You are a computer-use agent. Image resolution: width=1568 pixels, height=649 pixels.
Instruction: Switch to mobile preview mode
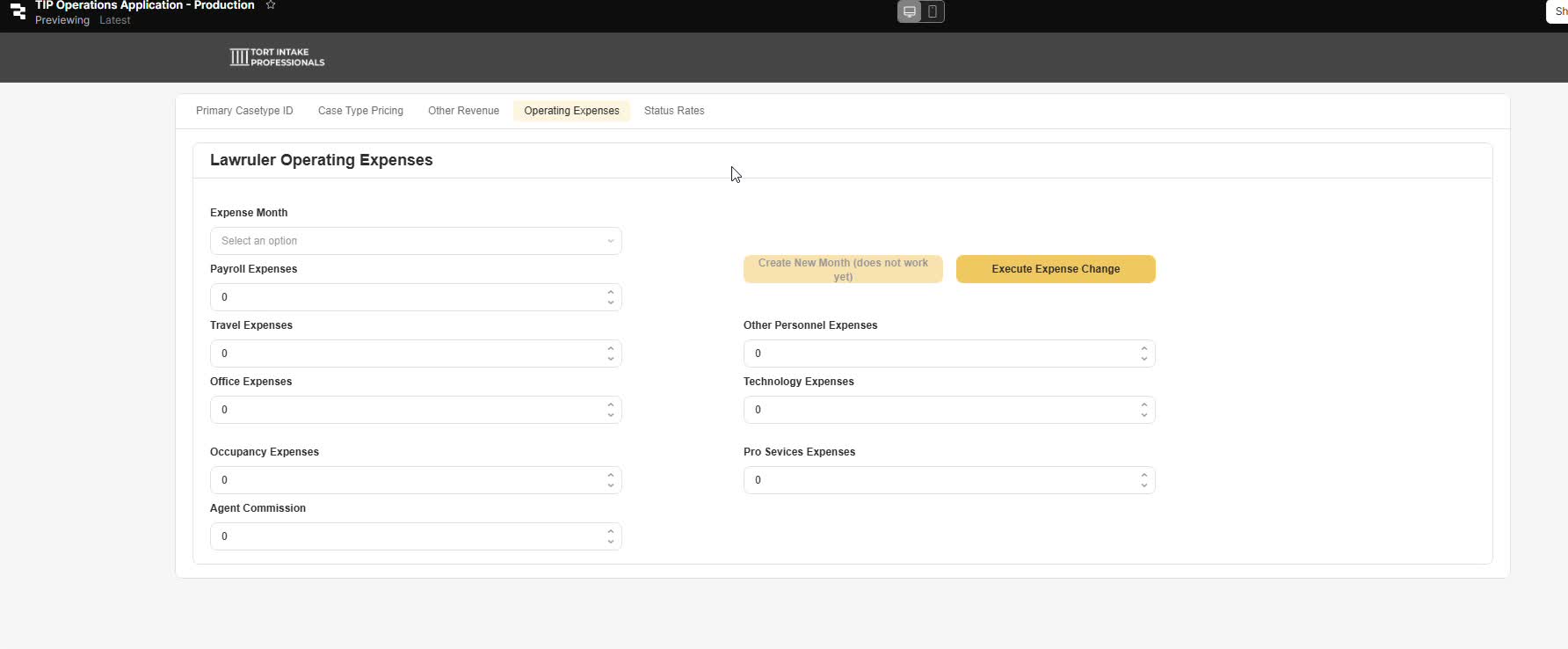pyautogui.click(x=933, y=11)
